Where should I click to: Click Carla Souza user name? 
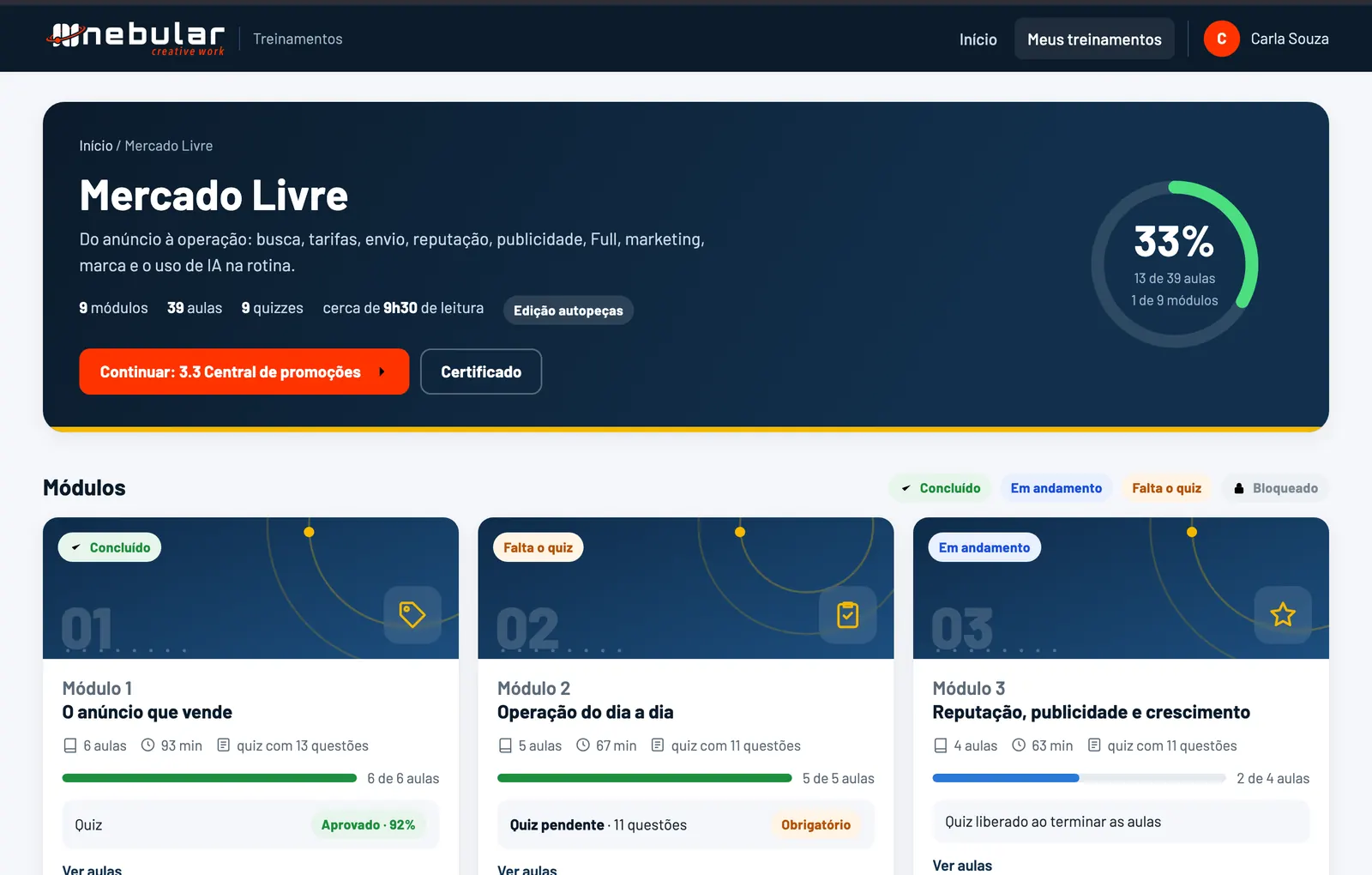click(1290, 39)
